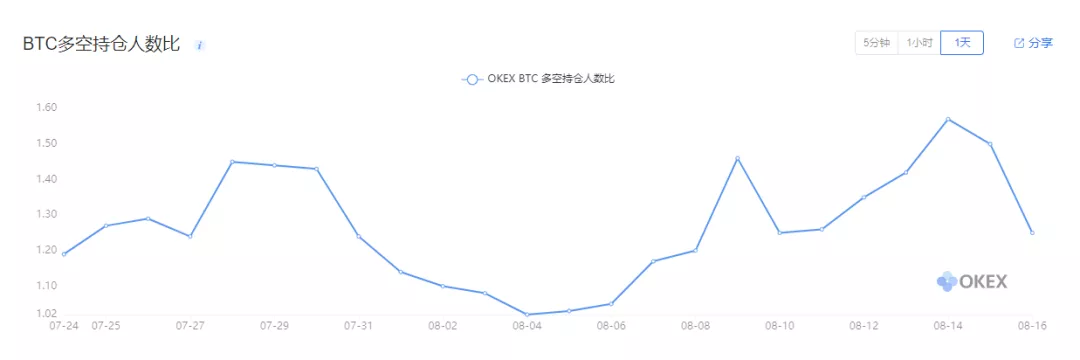Screen dimensions: 1080x360
Task: Click the 08-10 x-axis date label
Action: pos(779,326)
